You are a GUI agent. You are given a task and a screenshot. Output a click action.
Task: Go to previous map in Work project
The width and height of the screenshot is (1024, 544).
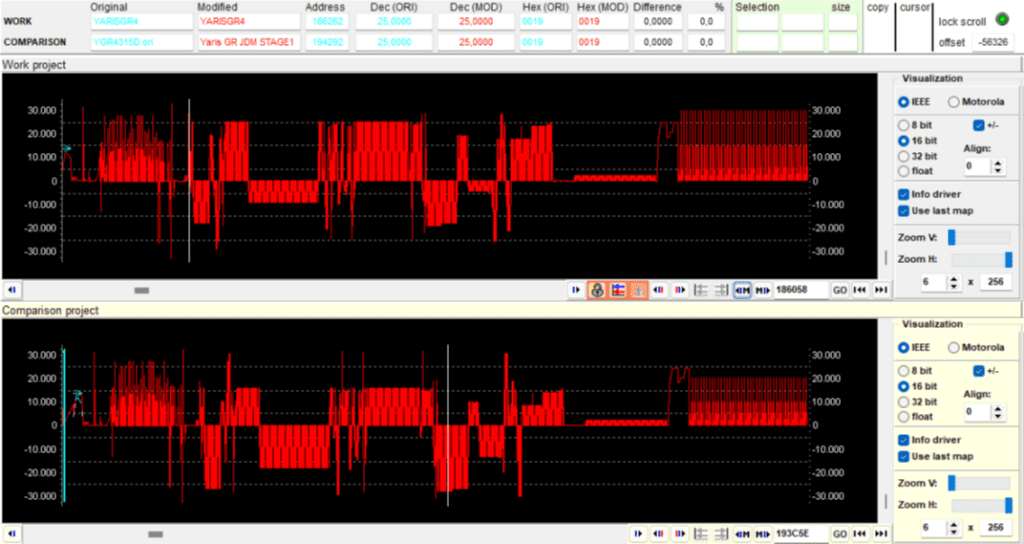742,290
